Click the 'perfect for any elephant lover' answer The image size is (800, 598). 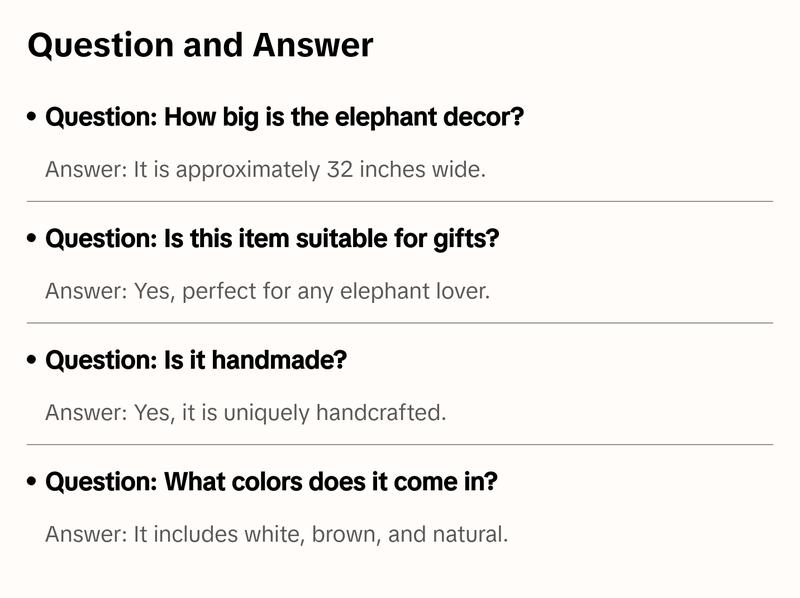click(267, 292)
